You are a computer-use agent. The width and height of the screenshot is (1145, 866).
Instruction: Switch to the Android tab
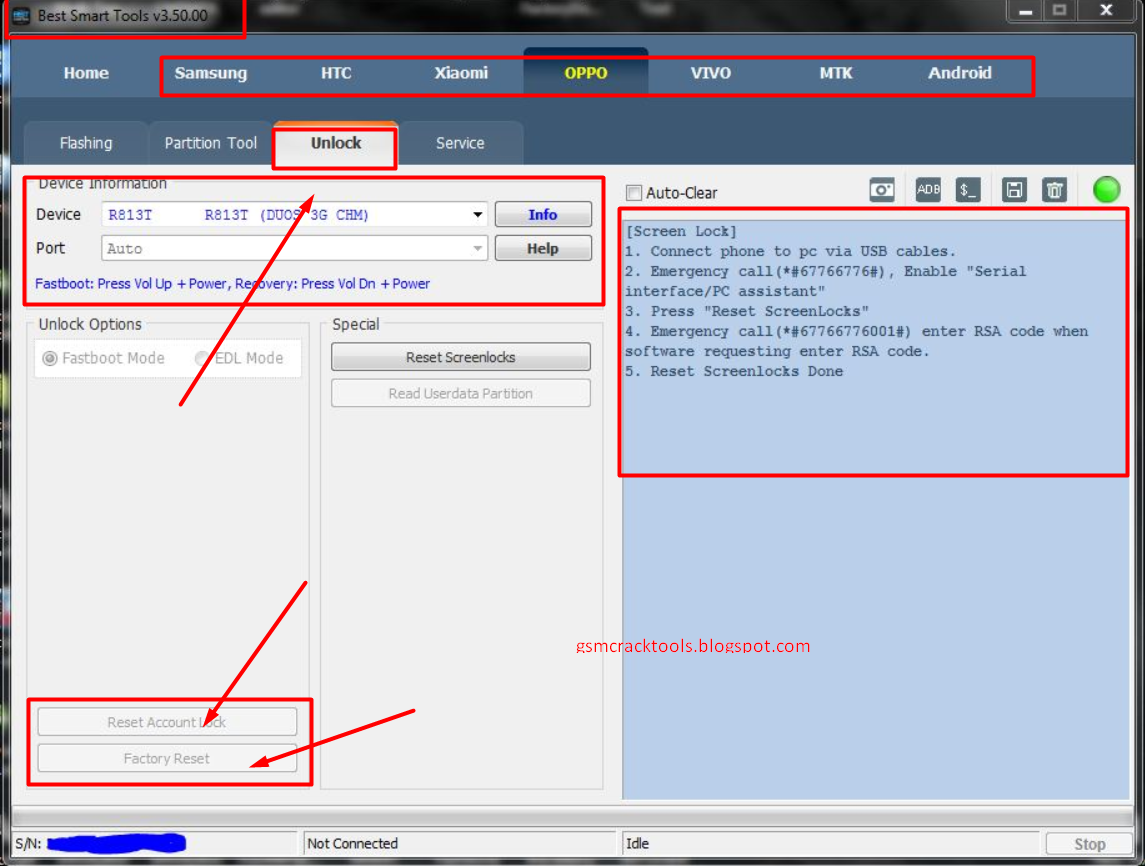pos(960,73)
